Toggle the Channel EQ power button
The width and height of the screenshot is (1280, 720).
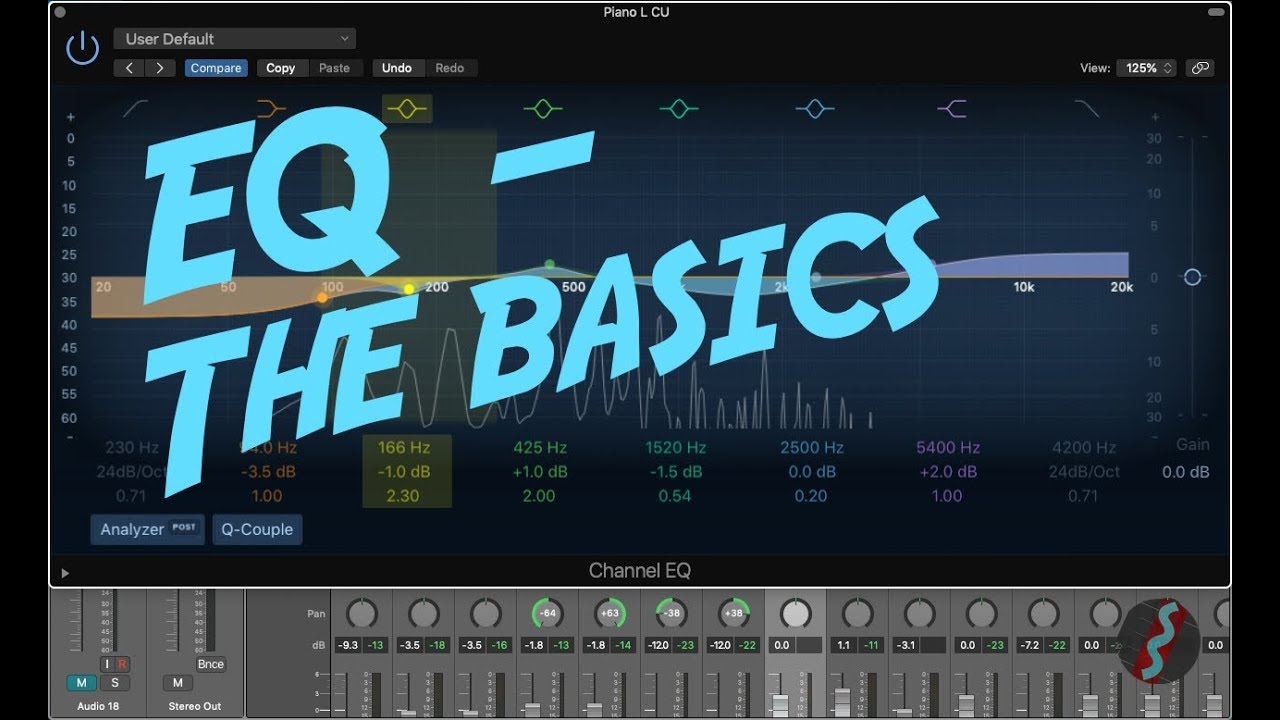click(x=82, y=49)
